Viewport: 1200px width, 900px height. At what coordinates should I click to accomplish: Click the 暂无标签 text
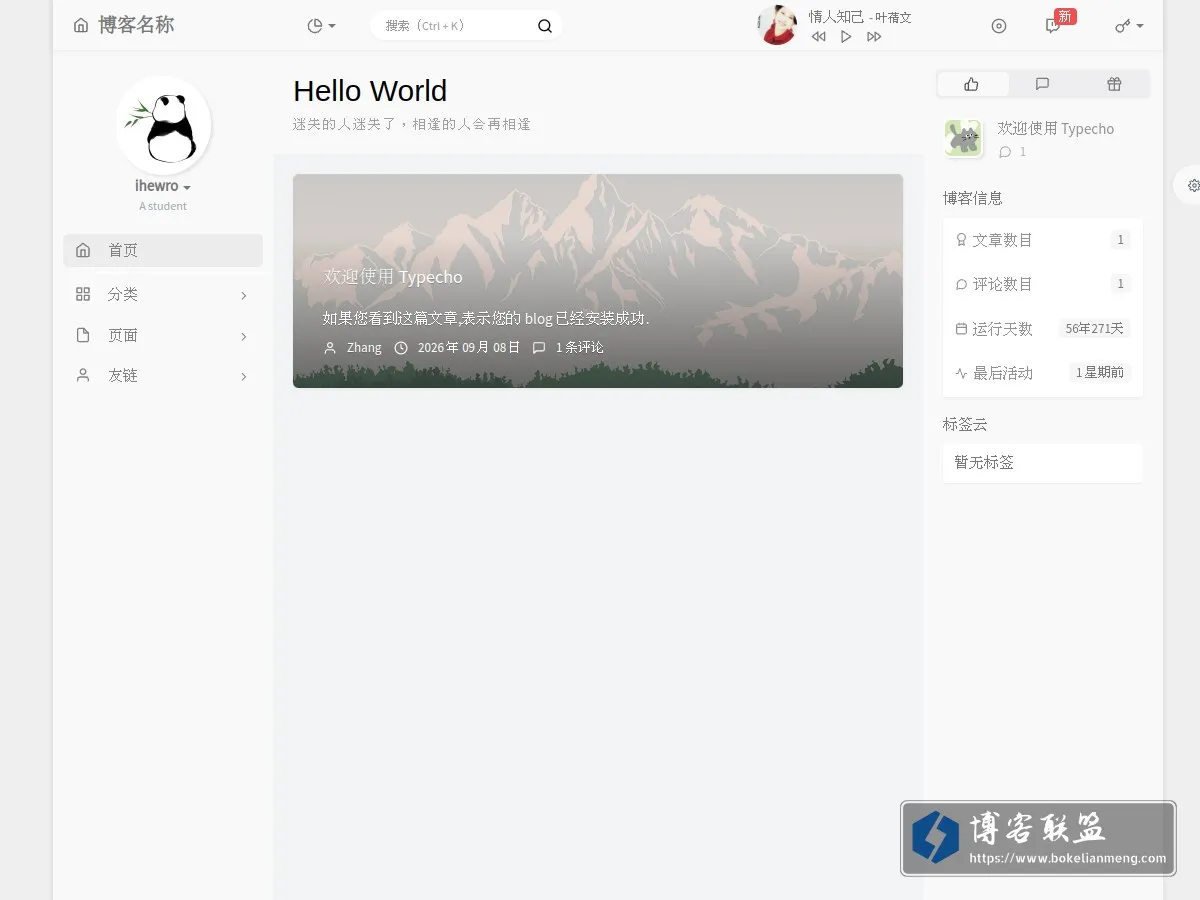pyautogui.click(x=984, y=463)
